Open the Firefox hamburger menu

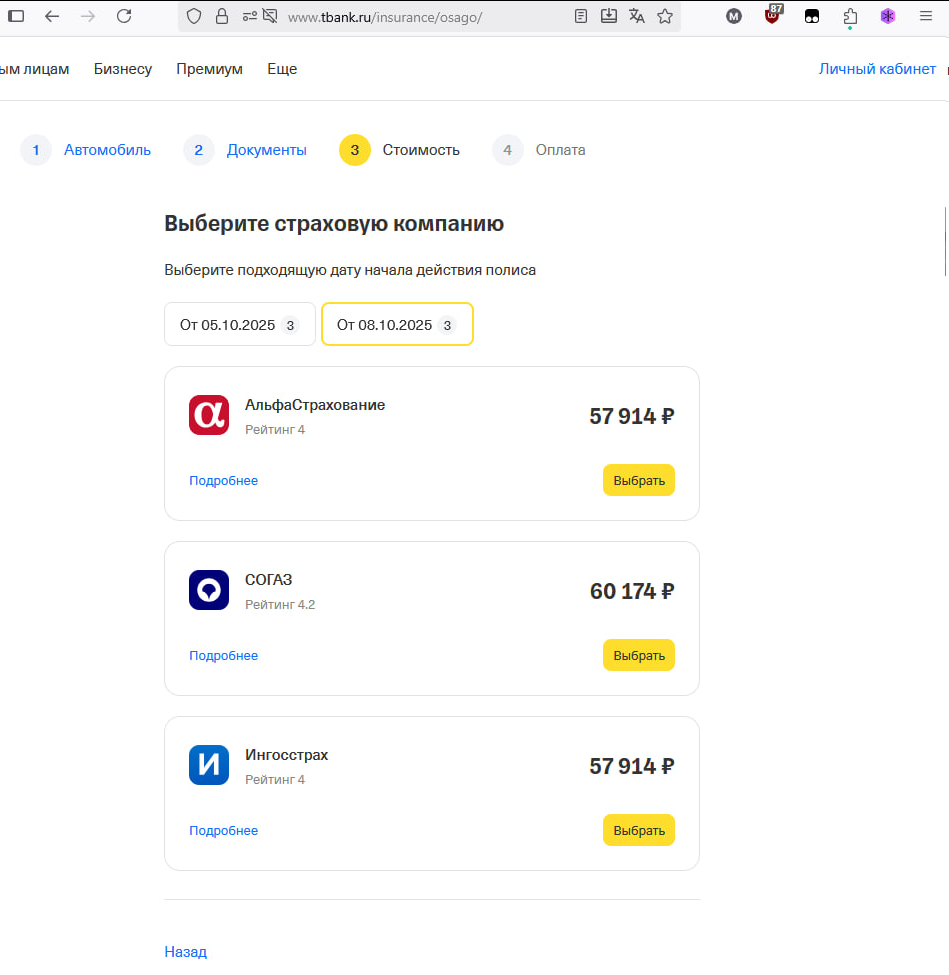925,16
